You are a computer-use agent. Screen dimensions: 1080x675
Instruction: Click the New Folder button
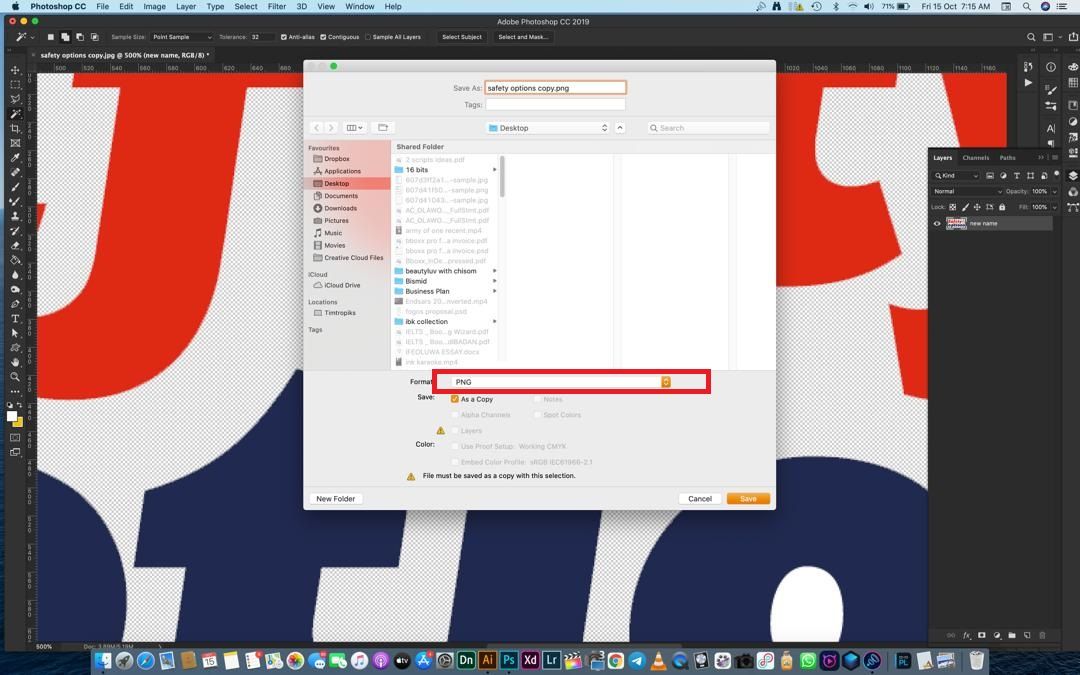click(336, 498)
